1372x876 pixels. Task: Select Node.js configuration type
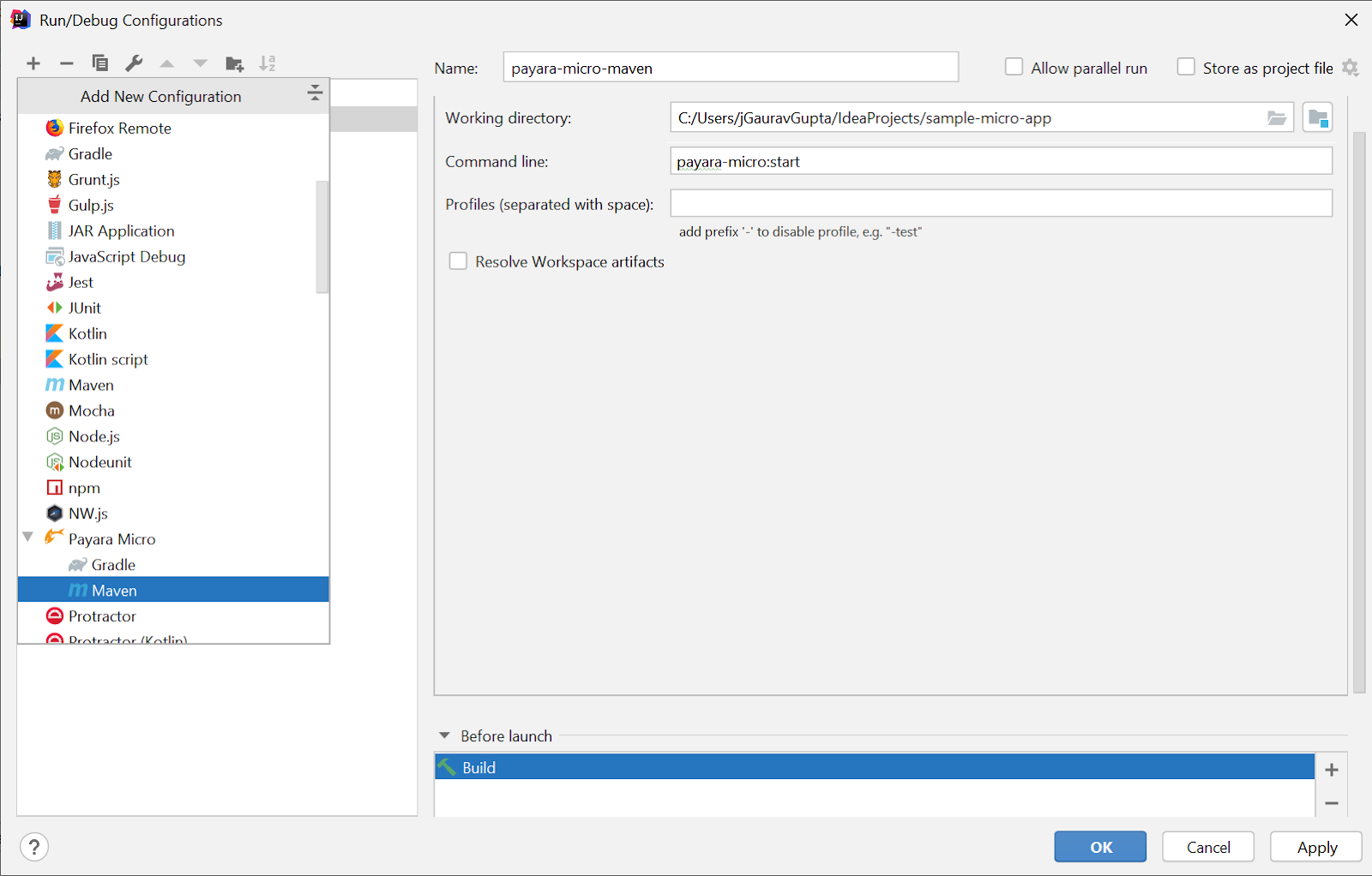click(173, 436)
